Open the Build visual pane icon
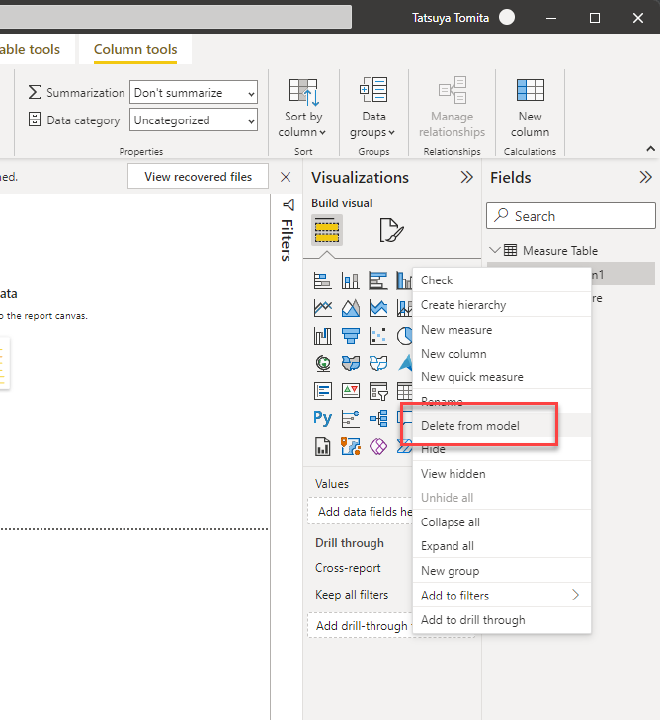Screen dimensions: 660x720 pos(327,230)
